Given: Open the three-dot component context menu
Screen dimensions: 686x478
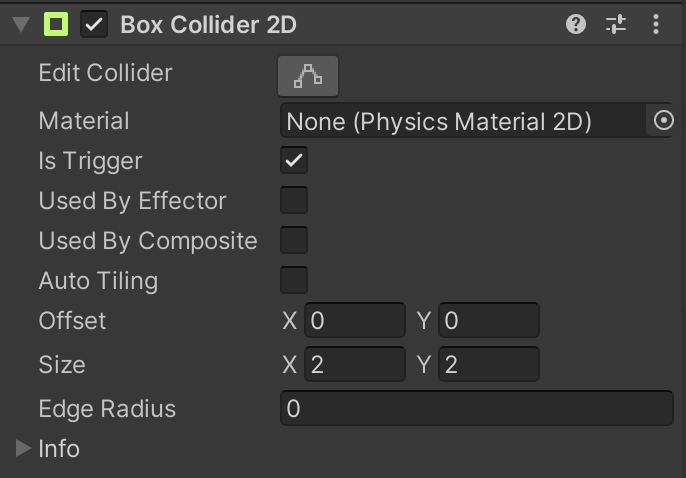Looking at the screenshot, I should 656,24.
